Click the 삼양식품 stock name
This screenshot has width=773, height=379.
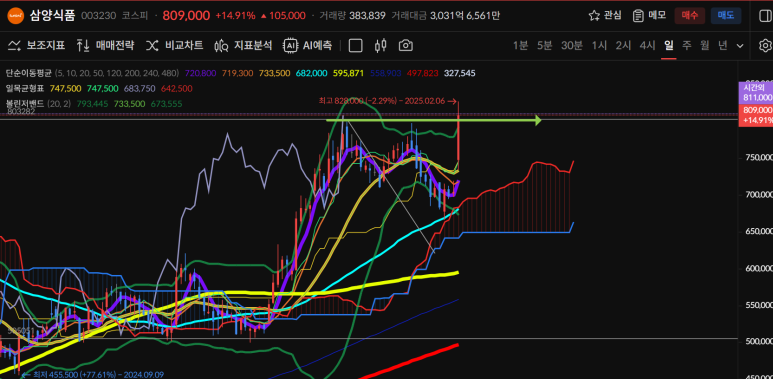pos(52,16)
